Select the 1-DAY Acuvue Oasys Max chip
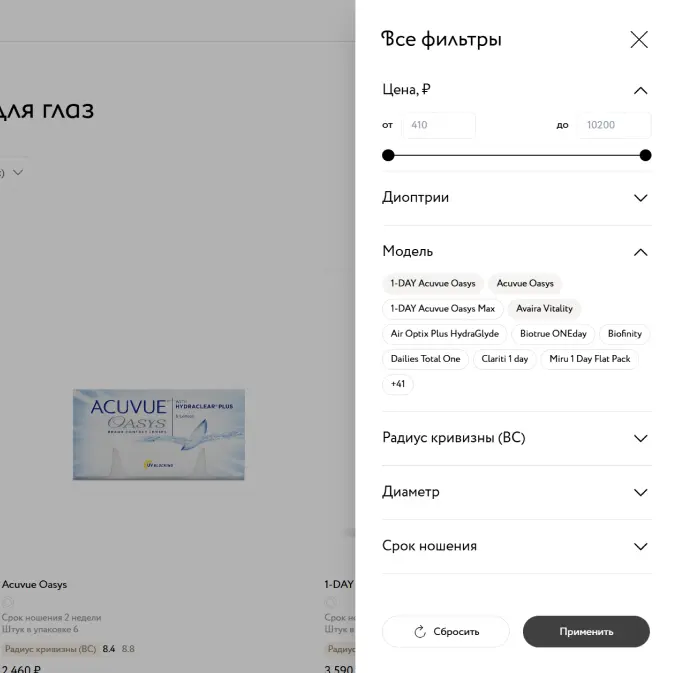 [x=443, y=308]
